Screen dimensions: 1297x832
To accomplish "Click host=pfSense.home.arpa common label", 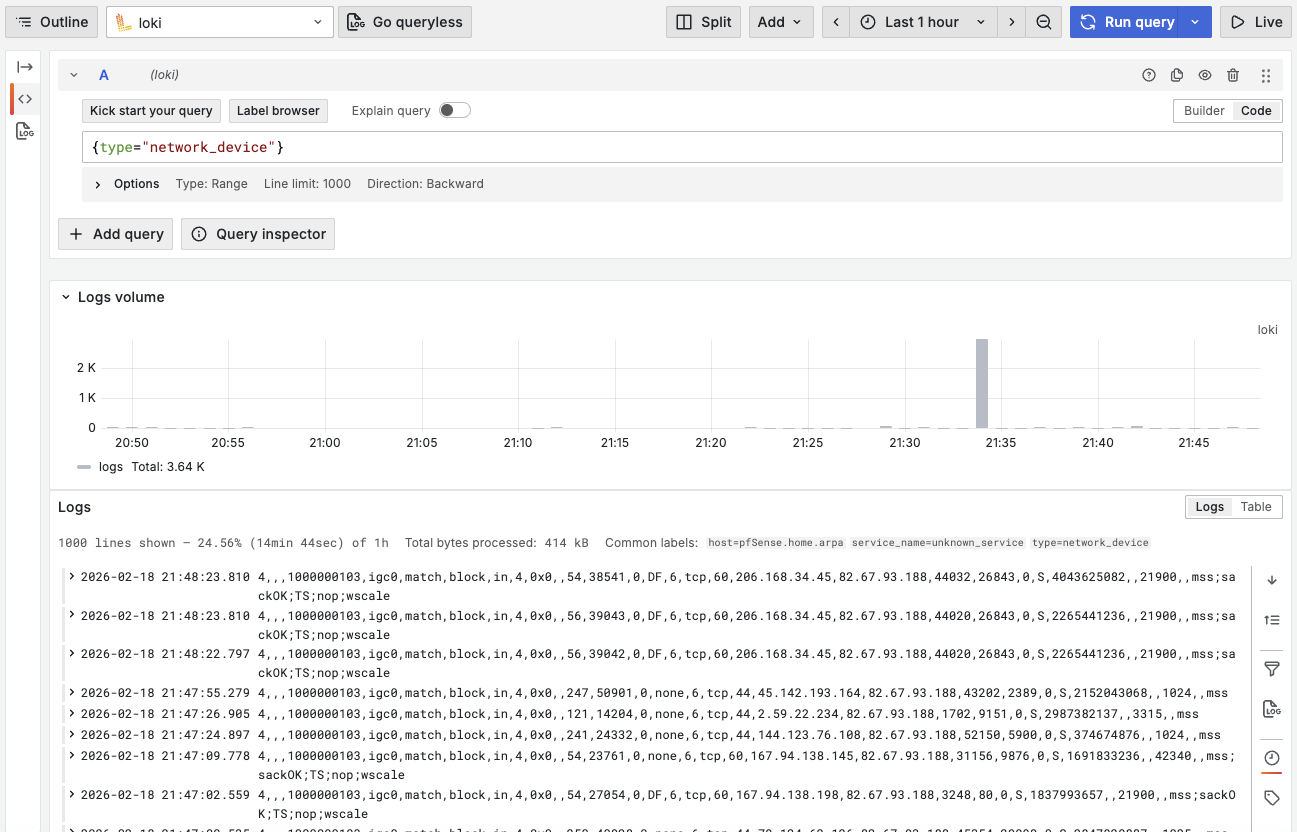I will tap(776, 543).
